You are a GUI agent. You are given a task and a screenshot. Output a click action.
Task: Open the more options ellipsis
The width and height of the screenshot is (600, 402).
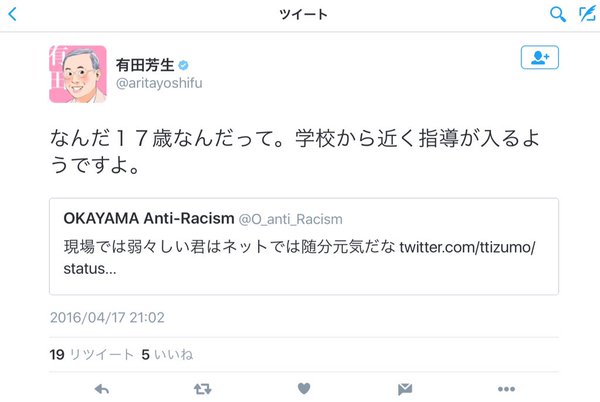pos(506,389)
